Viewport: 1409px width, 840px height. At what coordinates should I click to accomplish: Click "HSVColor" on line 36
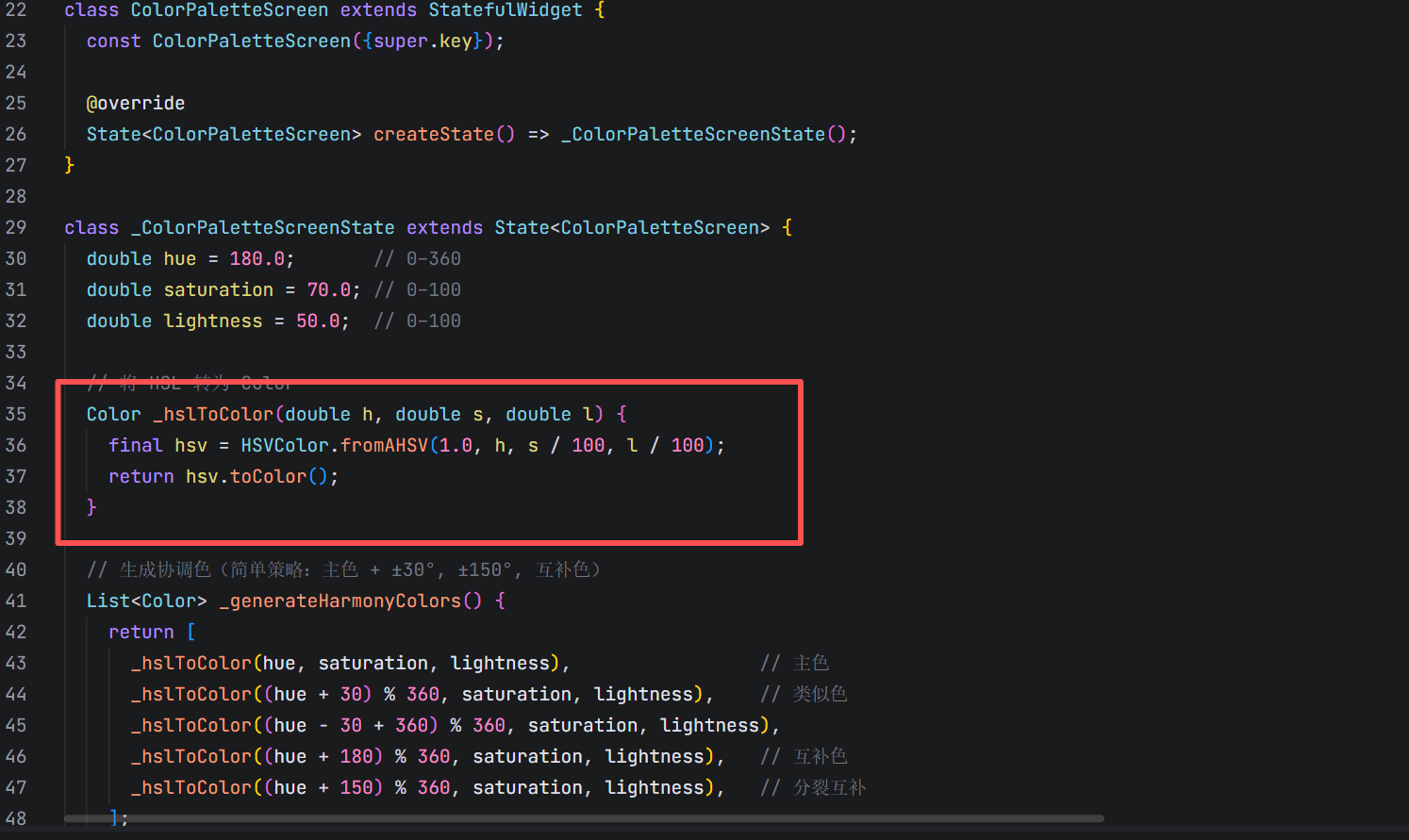285,445
